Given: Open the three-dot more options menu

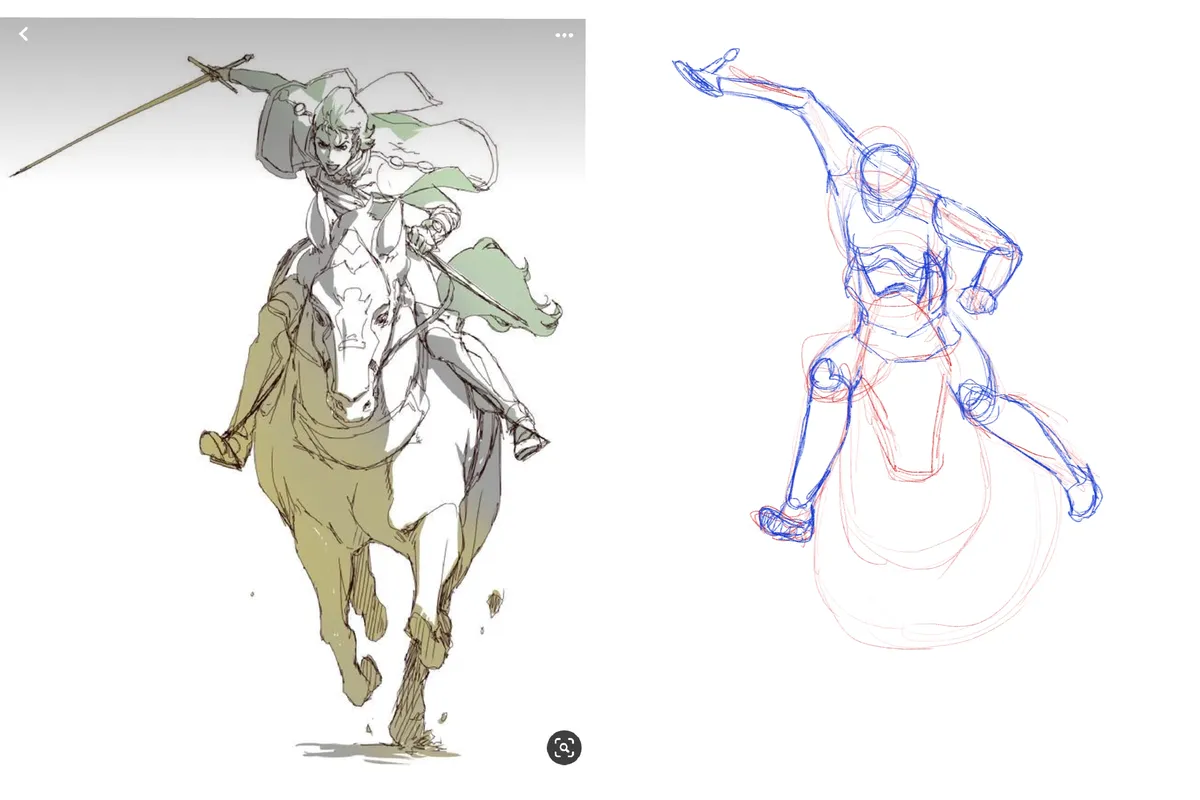Looking at the screenshot, I should coord(564,35).
